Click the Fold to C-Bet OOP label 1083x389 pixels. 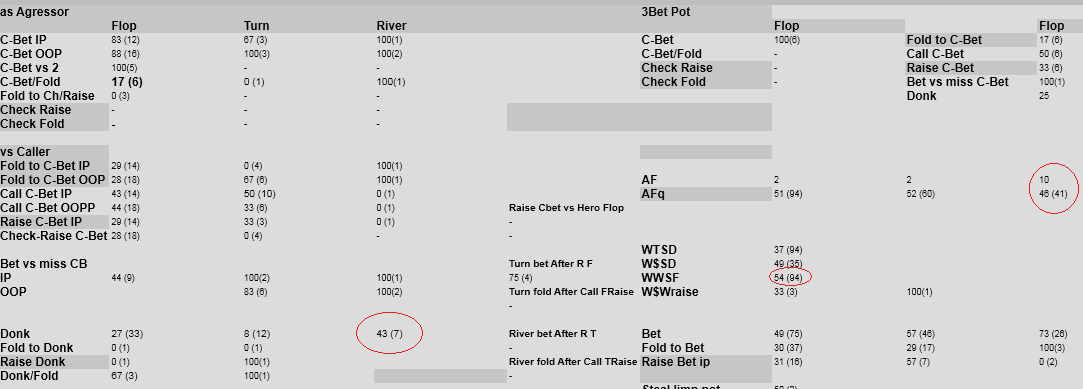(52, 180)
